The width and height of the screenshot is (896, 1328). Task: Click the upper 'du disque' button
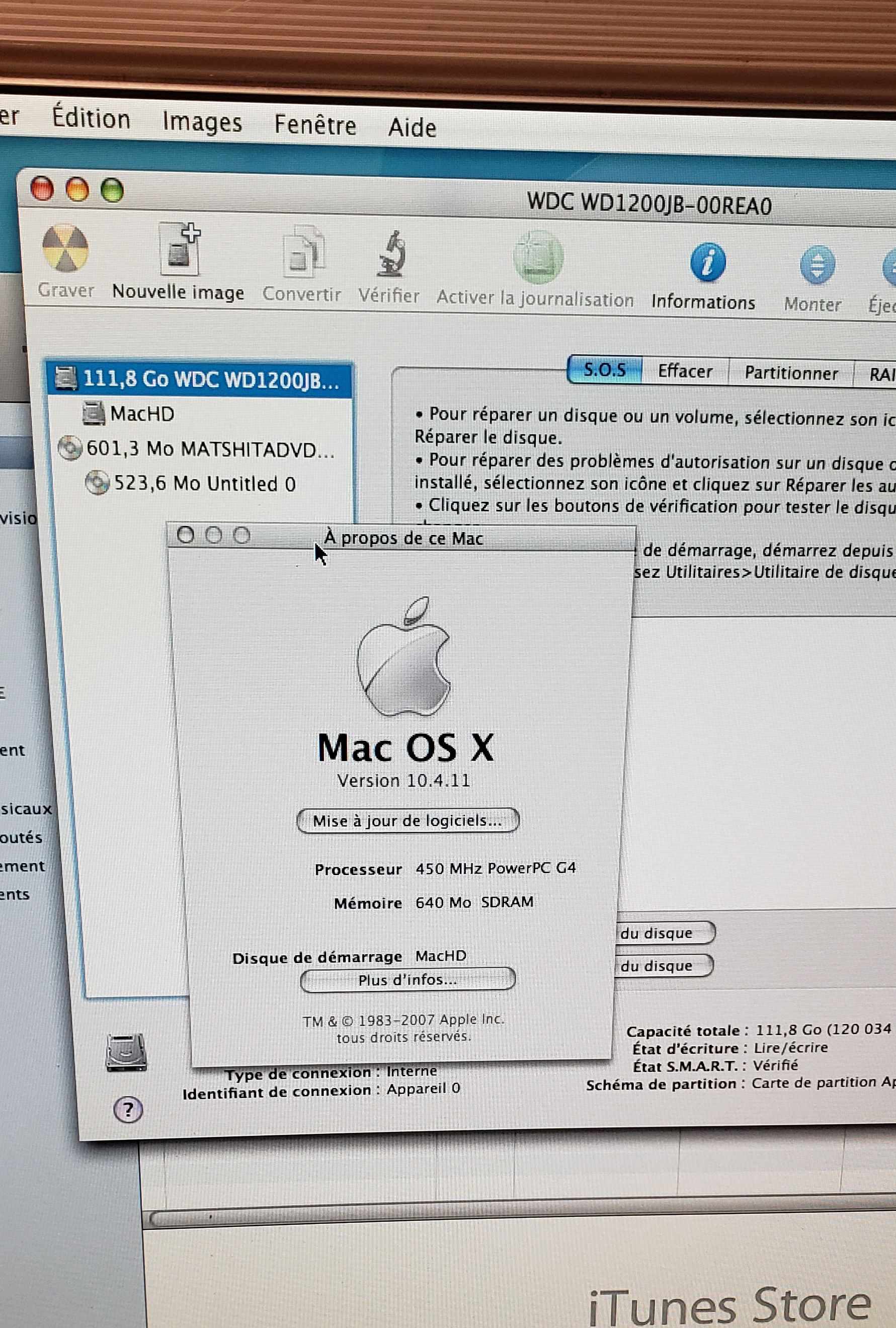point(664,933)
